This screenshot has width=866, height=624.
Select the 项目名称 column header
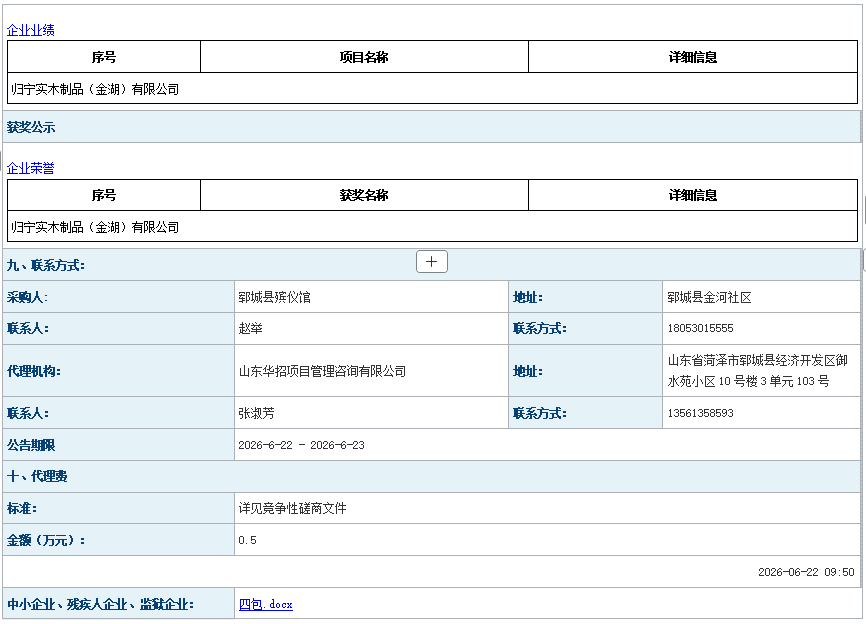click(364, 57)
